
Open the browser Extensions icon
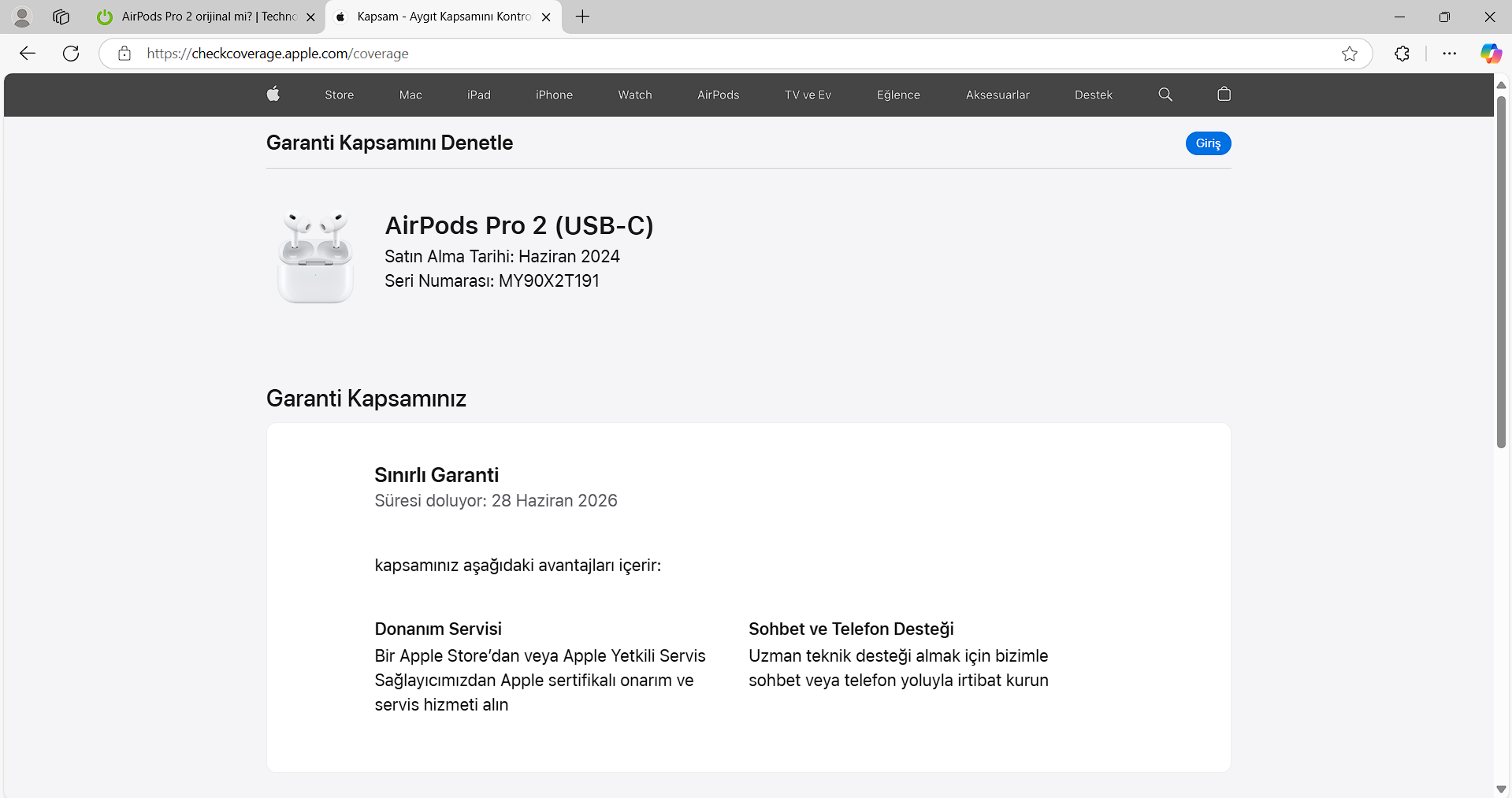(x=1402, y=54)
